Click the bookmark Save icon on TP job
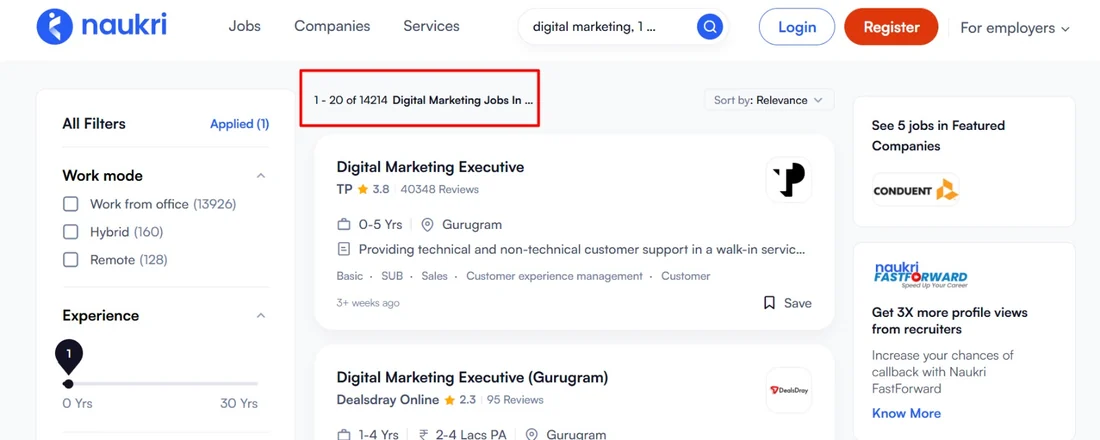The height and width of the screenshot is (440, 1100). [769, 303]
